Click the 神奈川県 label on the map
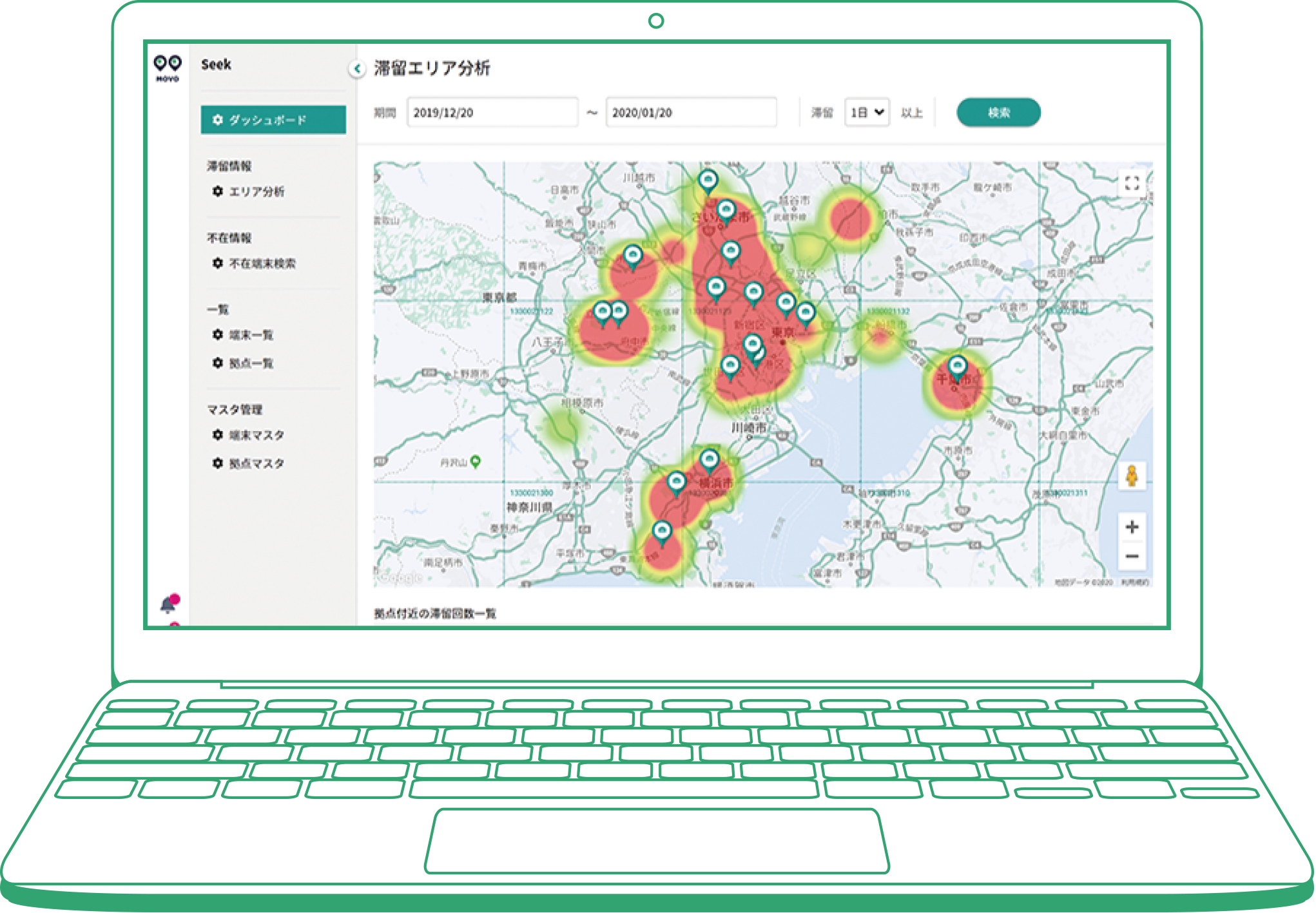 pos(530,507)
